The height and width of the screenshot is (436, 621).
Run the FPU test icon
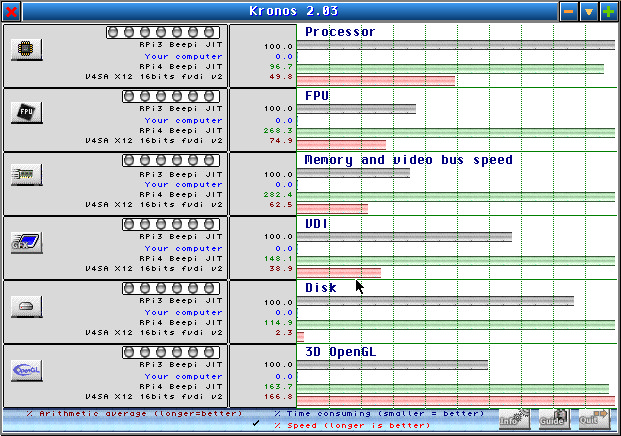click(27, 113)
